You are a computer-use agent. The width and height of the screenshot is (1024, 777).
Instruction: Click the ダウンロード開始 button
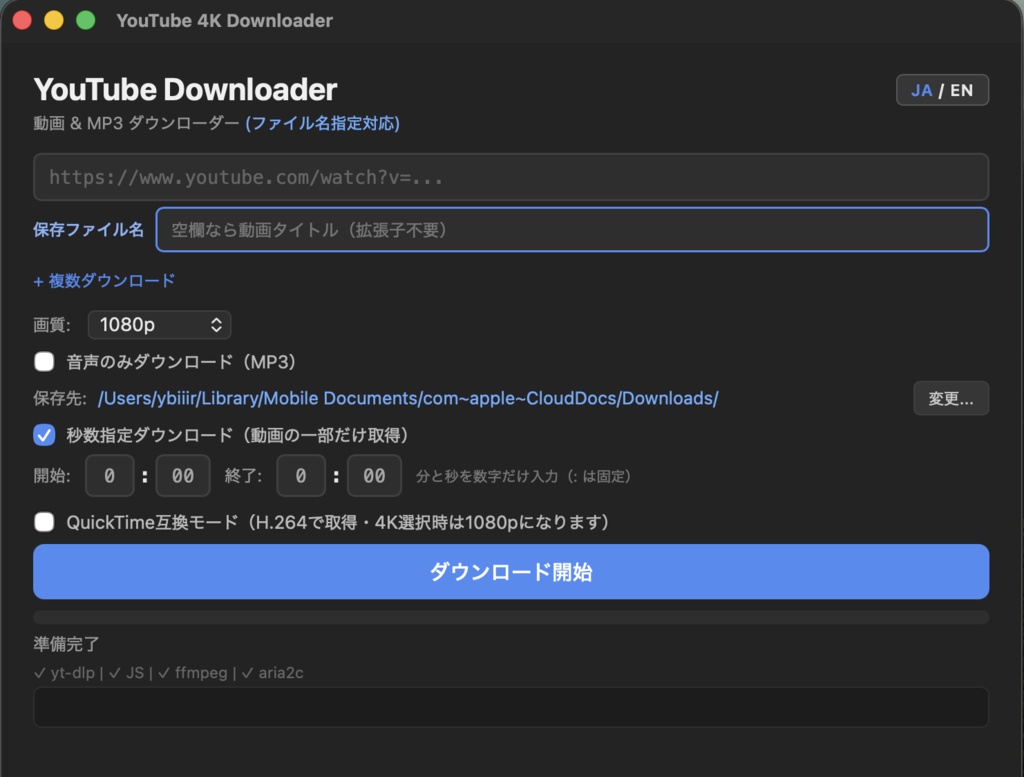click(x=511, y=572)
